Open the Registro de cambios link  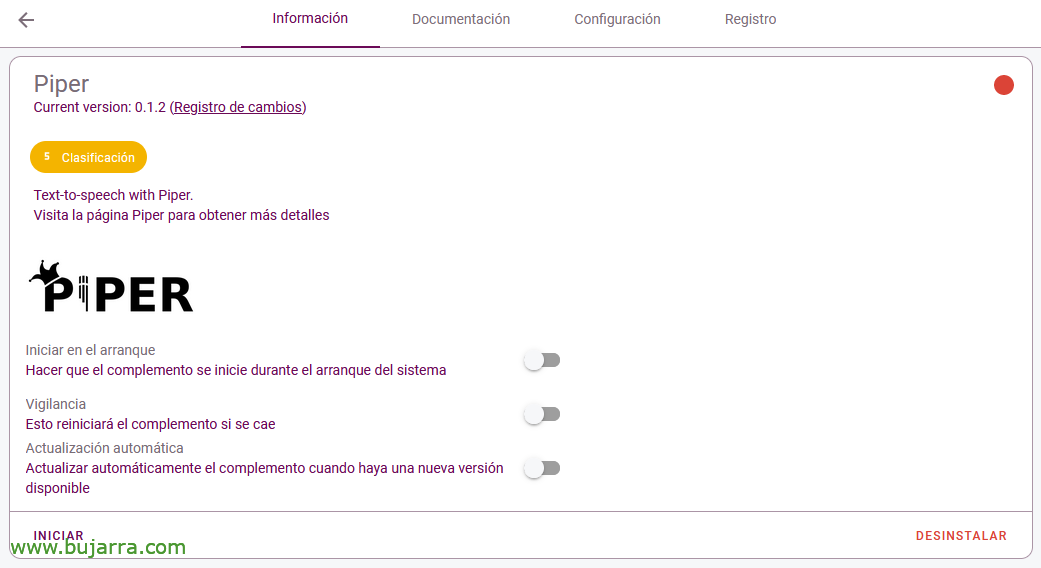(x=238, y=107)
